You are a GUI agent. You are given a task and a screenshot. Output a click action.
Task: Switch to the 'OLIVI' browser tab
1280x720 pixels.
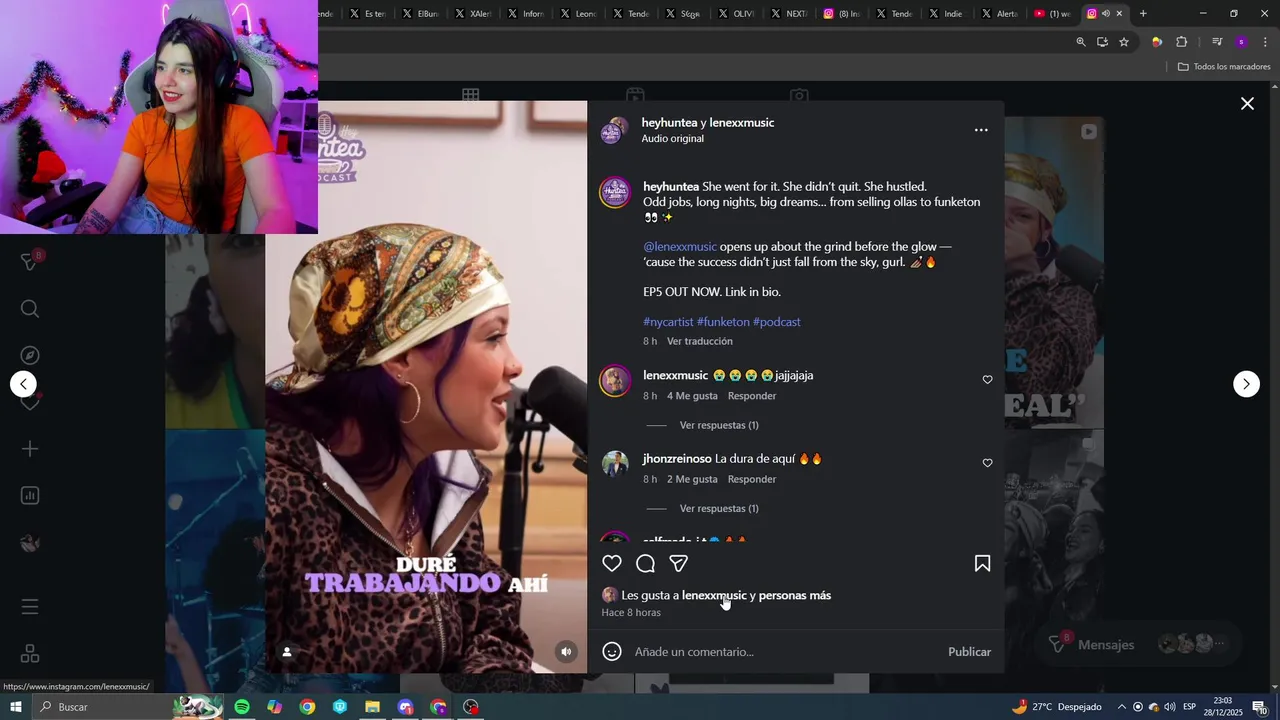(735, 14)
